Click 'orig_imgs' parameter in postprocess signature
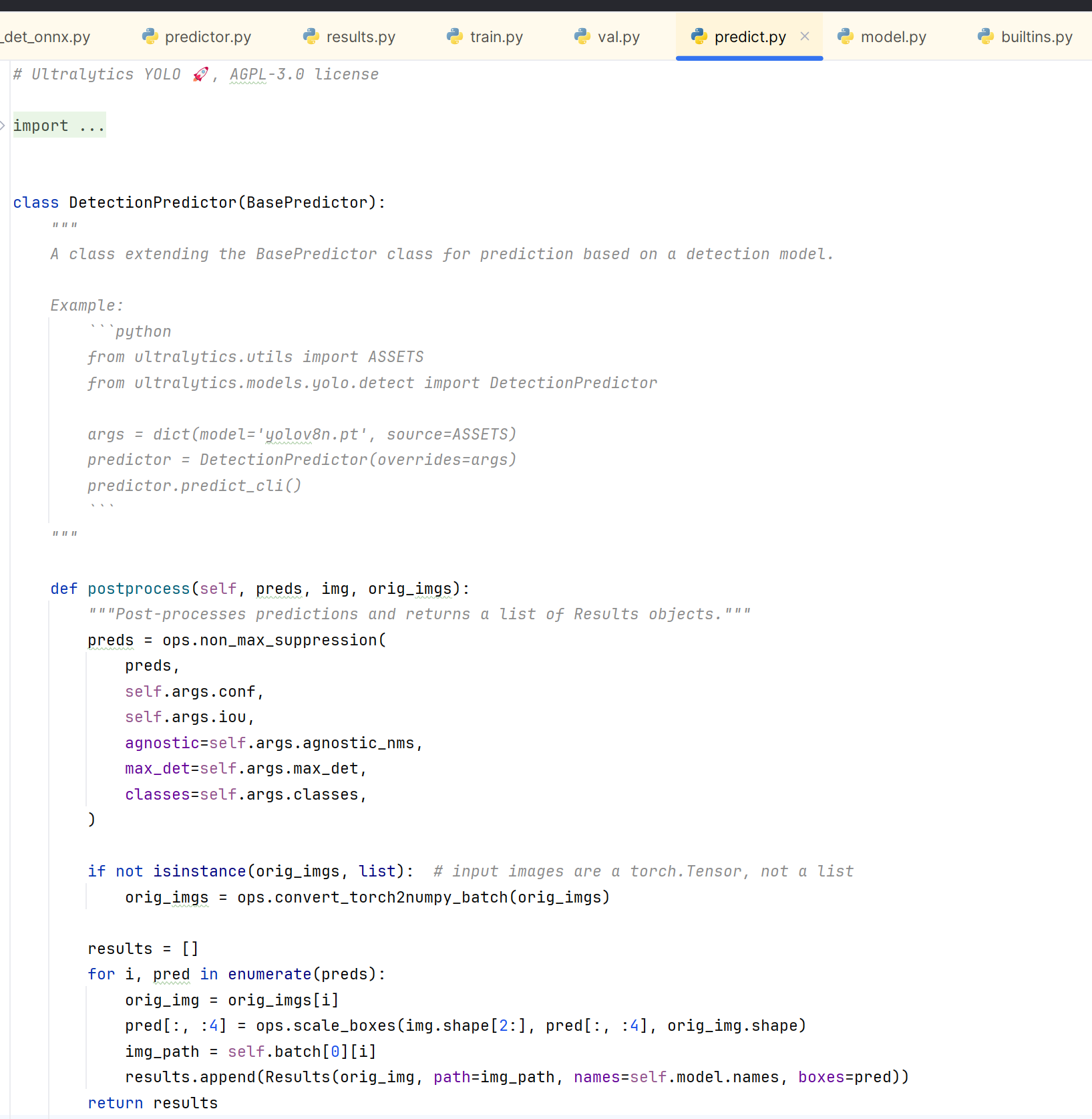 click(410, 589)
